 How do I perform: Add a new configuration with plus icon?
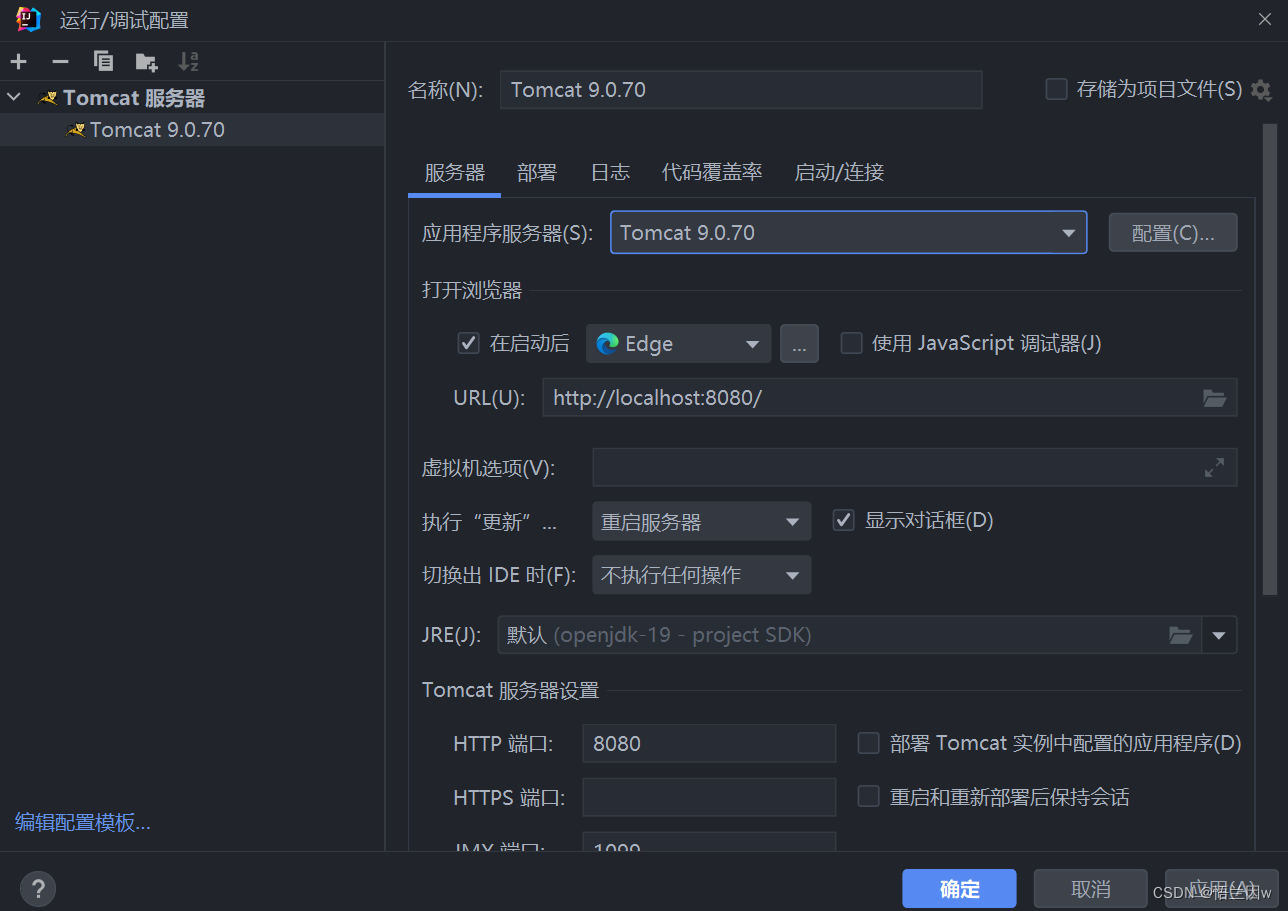coord(18,62)
